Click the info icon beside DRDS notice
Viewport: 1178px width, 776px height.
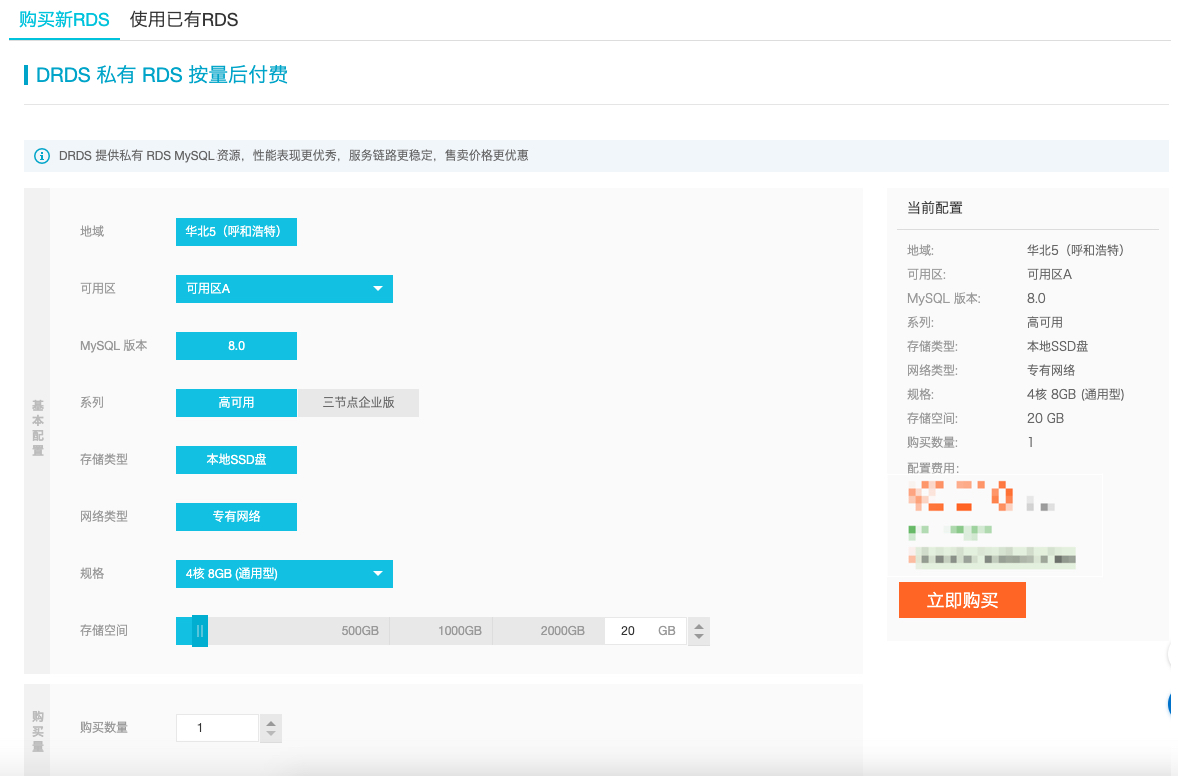[42, 156]
